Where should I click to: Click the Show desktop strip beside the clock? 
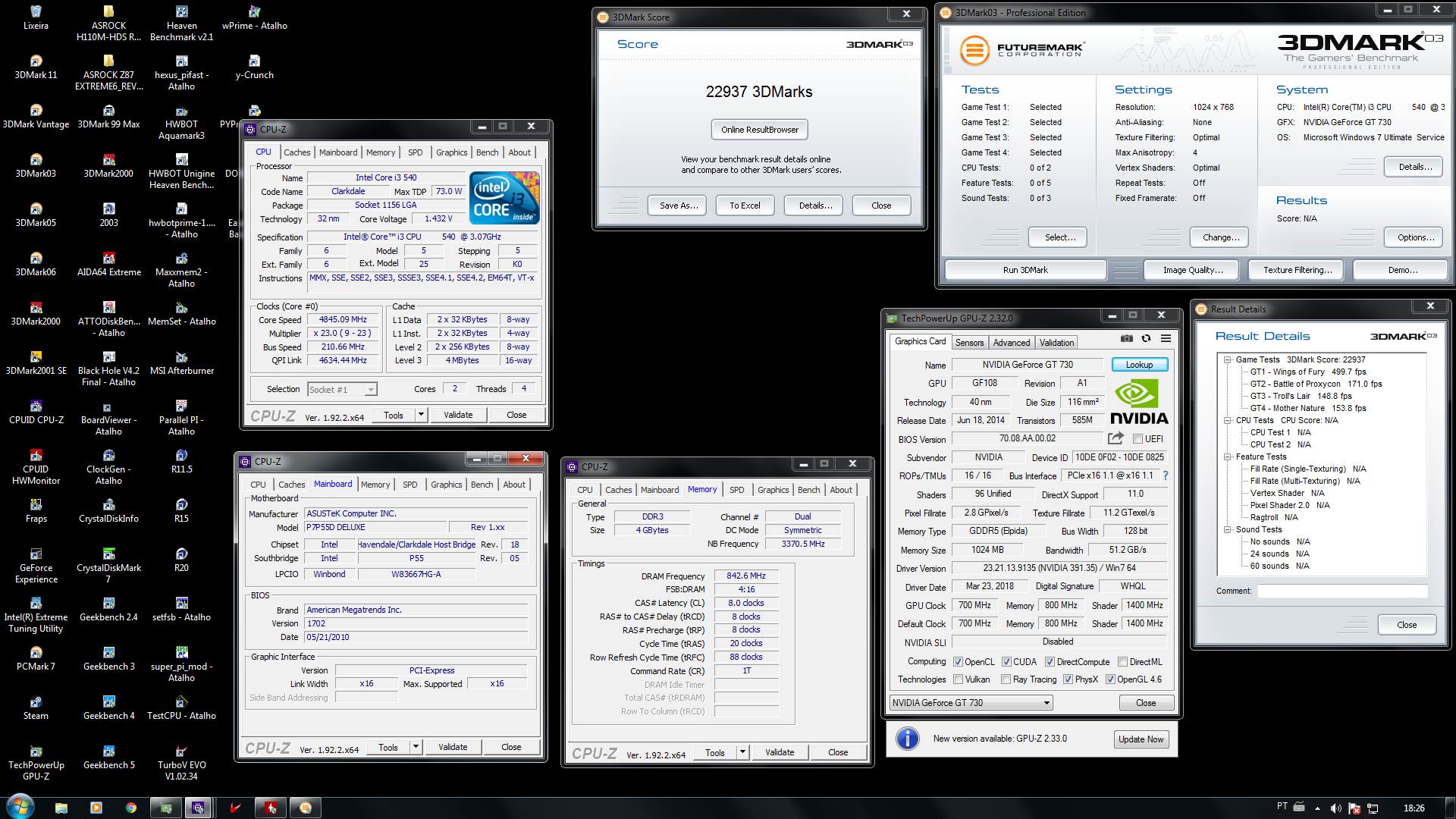pyautogui.click(x=1449, y=808)
